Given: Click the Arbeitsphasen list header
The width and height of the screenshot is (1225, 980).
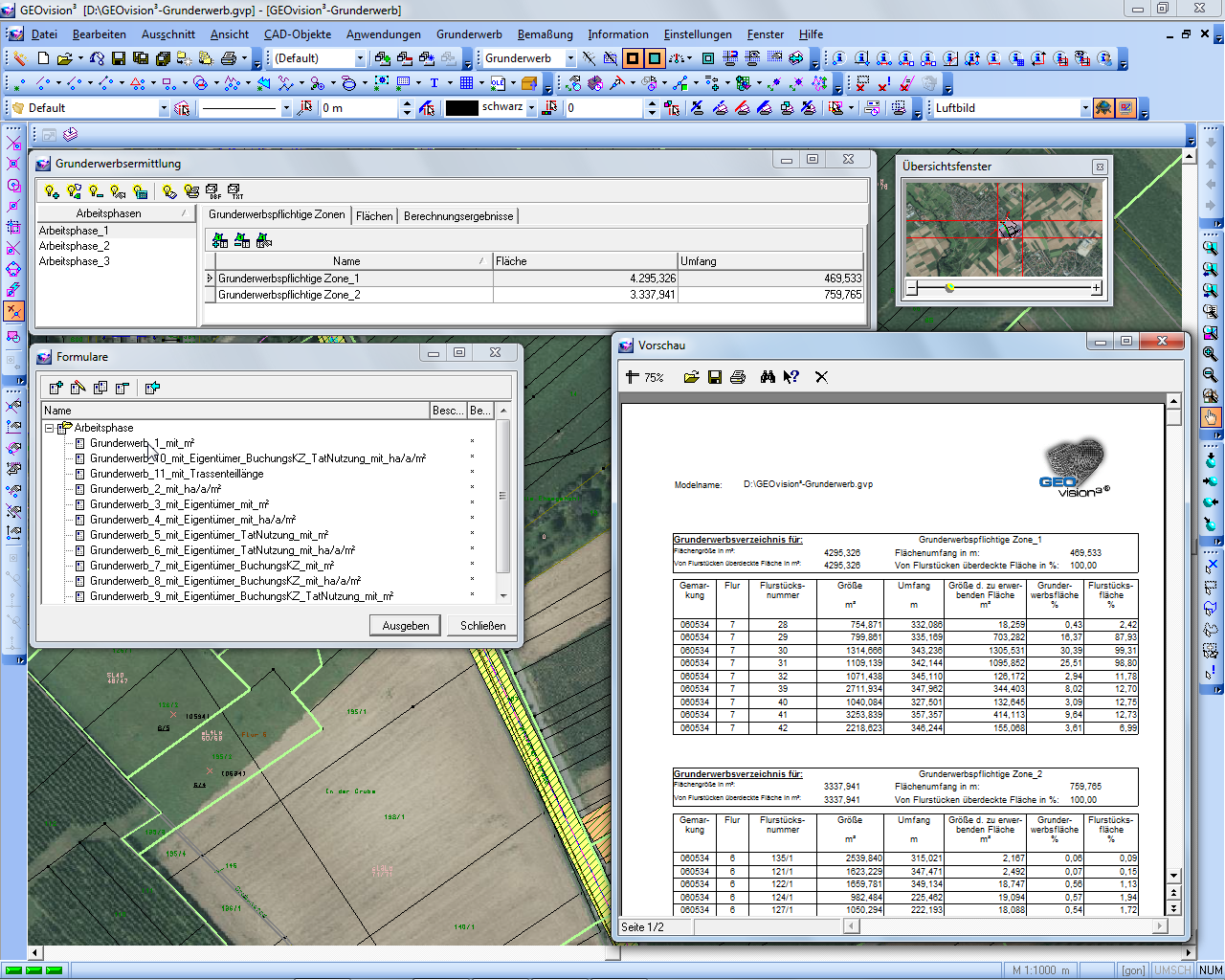Looking at the screenshot, I should pos(116,213).
